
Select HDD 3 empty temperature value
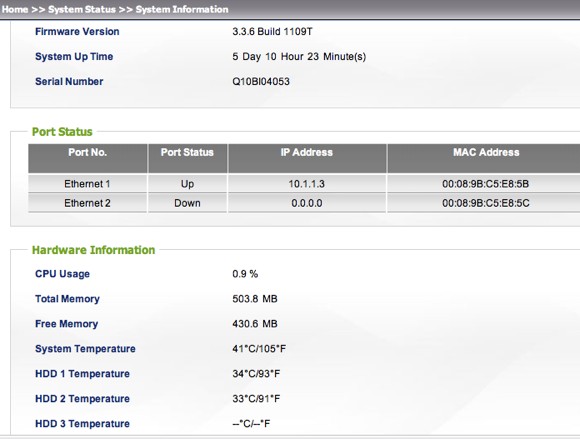(251, 424)
